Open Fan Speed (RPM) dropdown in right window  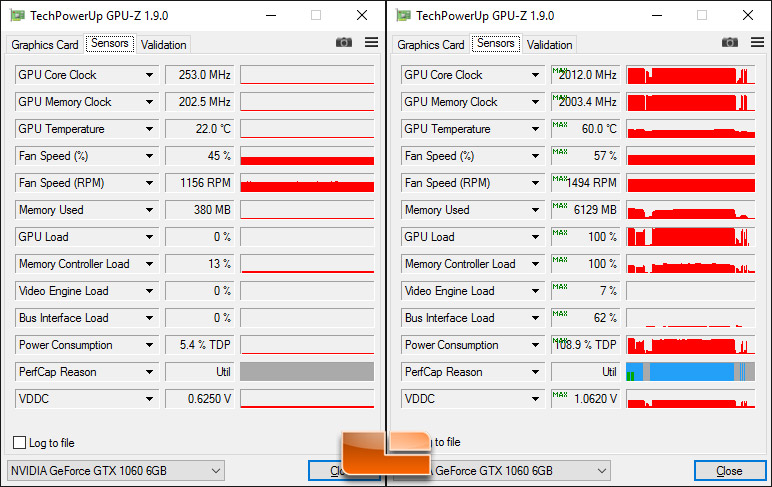point(535,183)
